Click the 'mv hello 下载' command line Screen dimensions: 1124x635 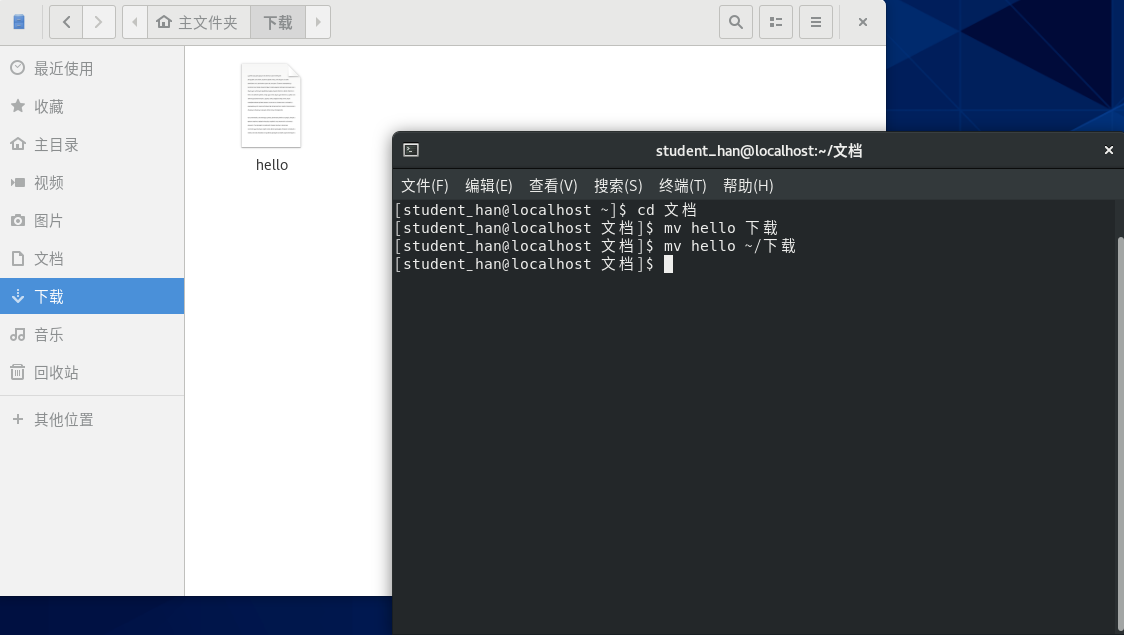tap(586, 228)
